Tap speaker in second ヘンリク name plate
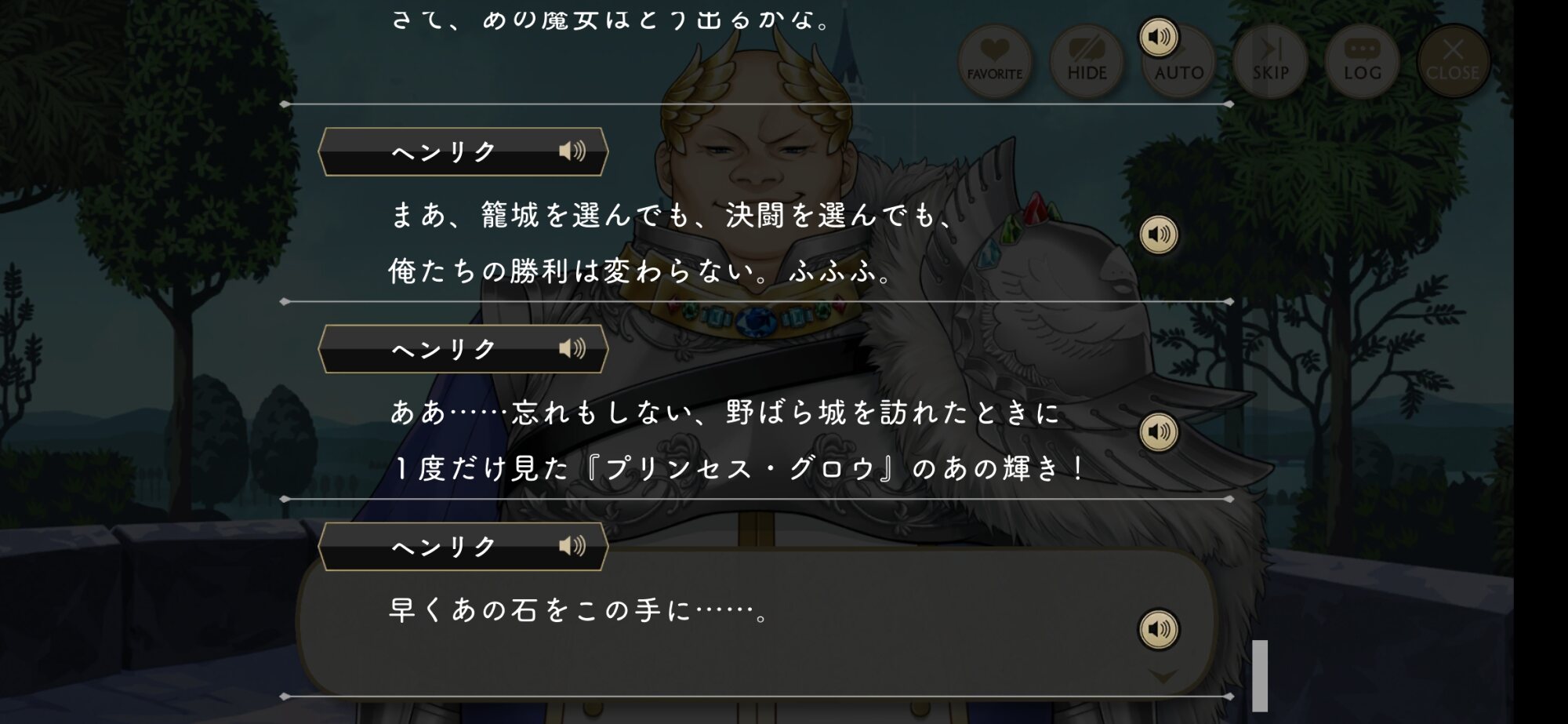This screenshot has height=724, width=1568. click(572, 348)
